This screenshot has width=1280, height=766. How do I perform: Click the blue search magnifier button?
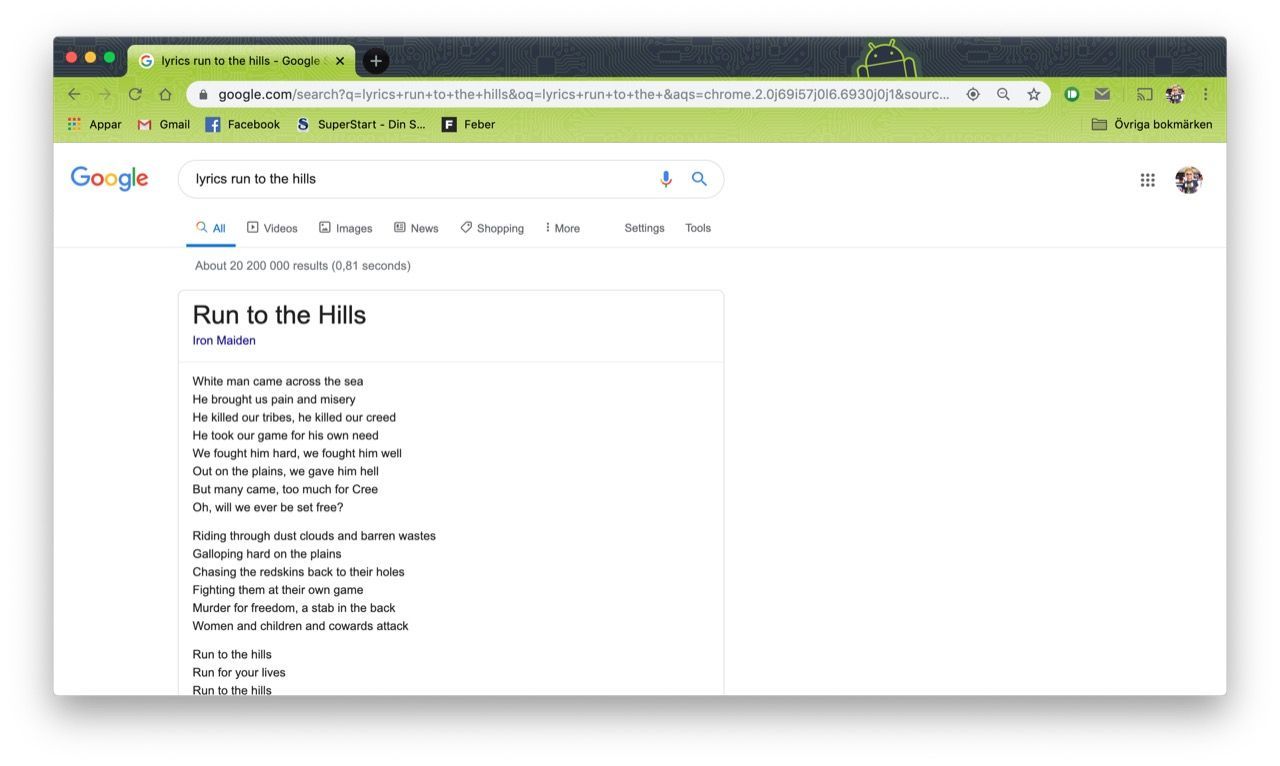[x=699, y=179]
